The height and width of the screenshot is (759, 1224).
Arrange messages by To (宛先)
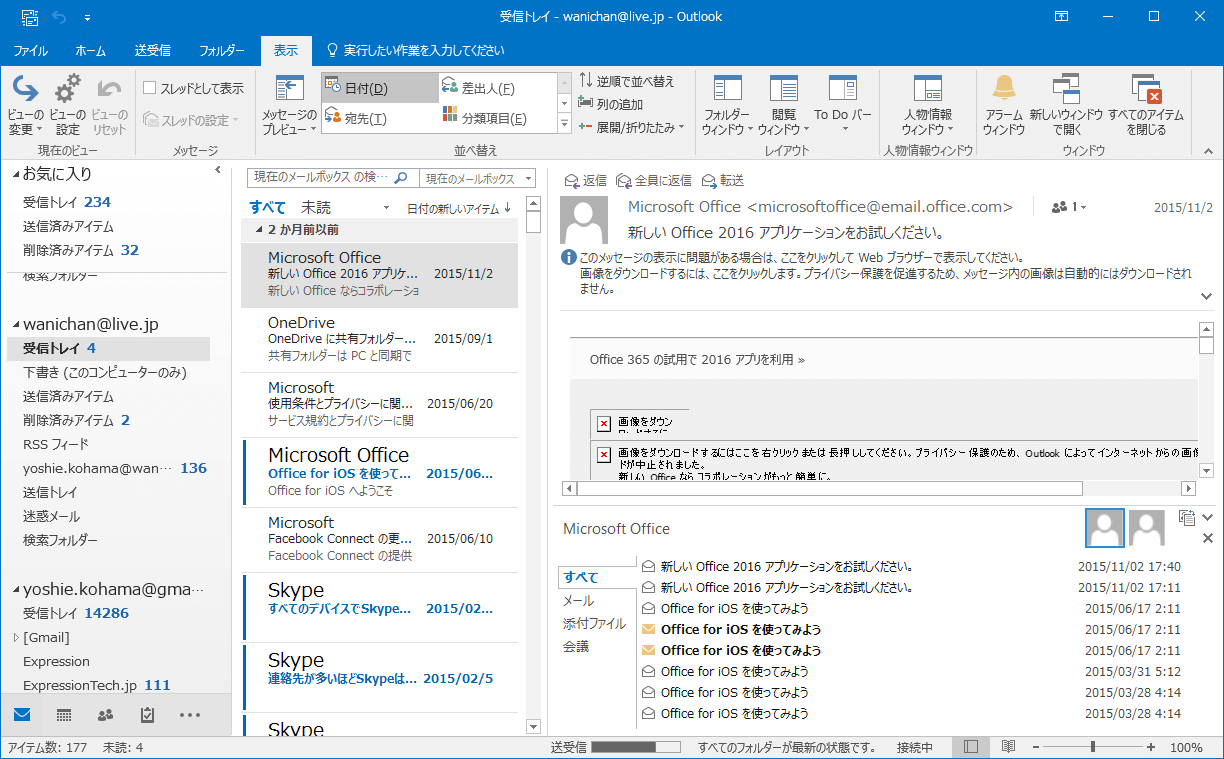click(379, 118)
